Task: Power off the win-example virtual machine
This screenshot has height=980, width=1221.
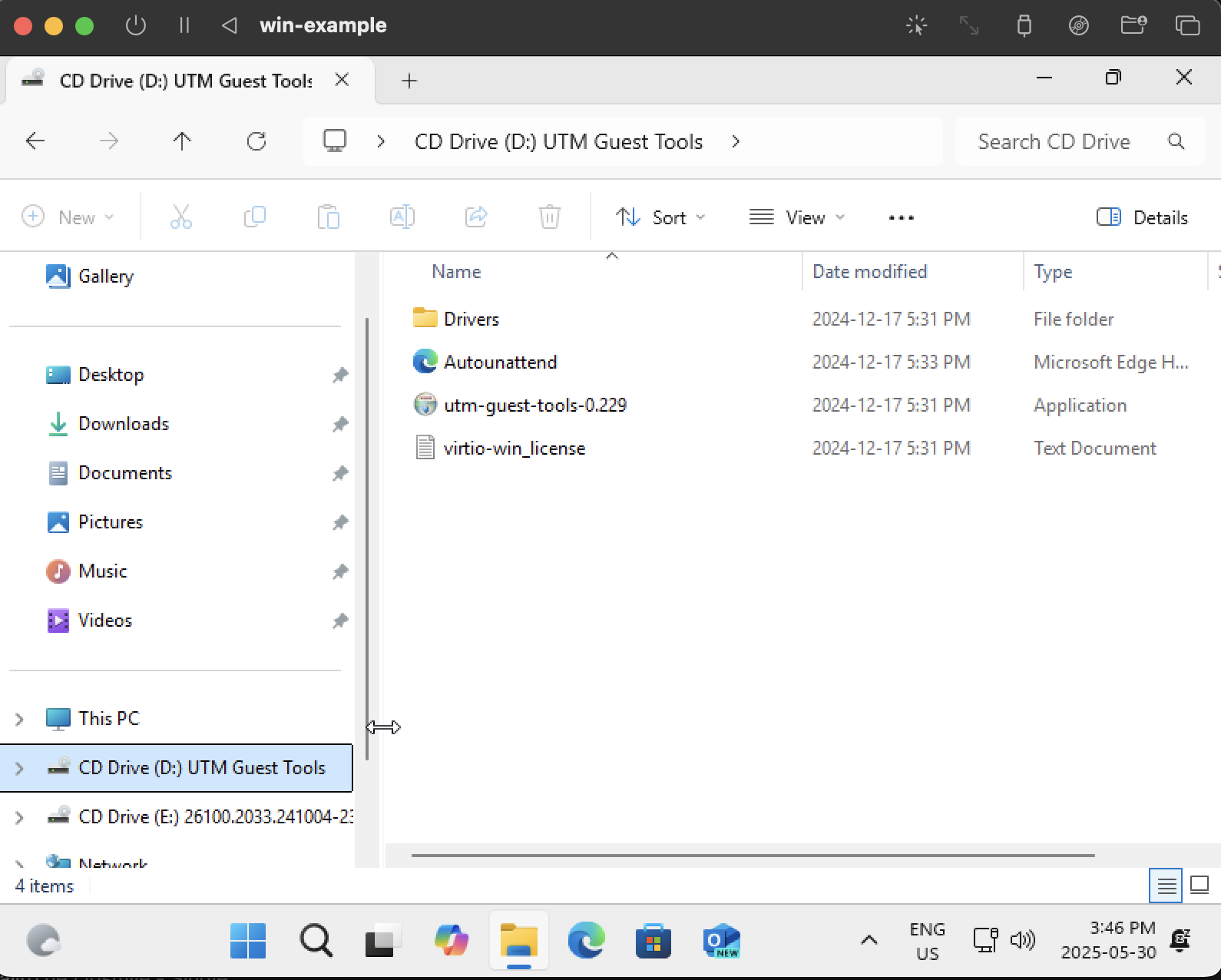Action: [136, 25]
